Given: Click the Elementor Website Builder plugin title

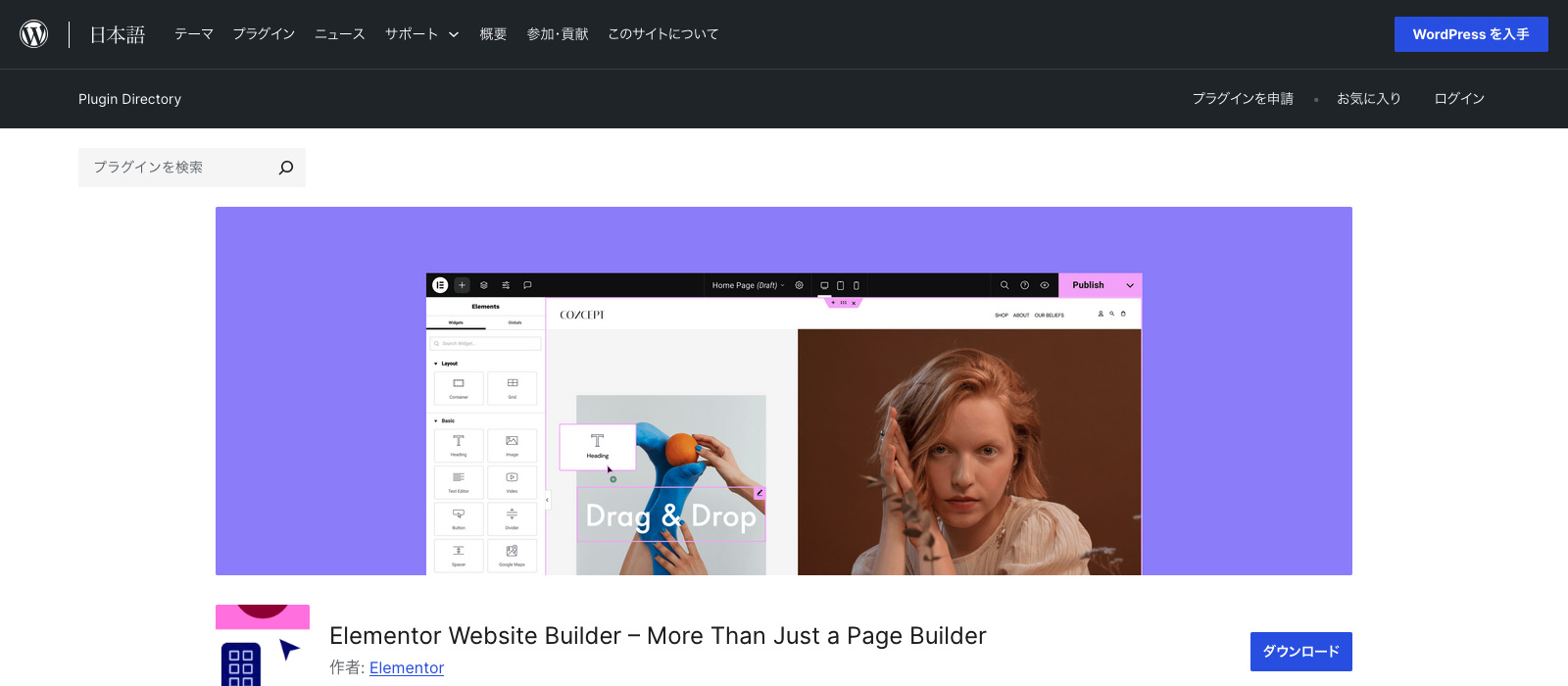Looking at the screenshot, I should 658,636.
